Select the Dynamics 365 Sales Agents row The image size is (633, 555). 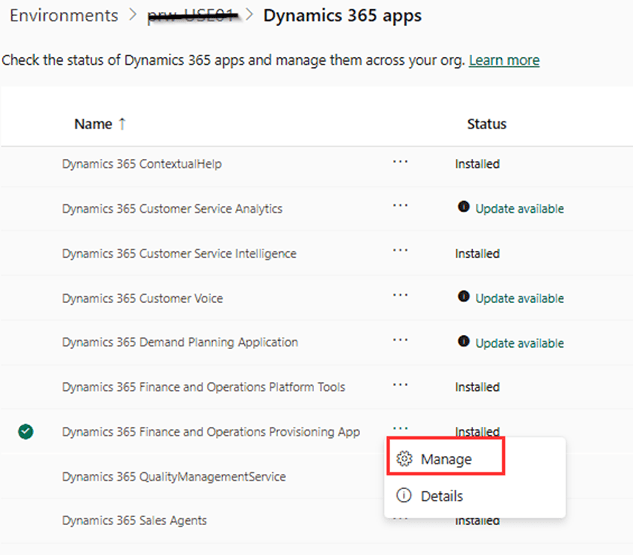tap(134, 521)
